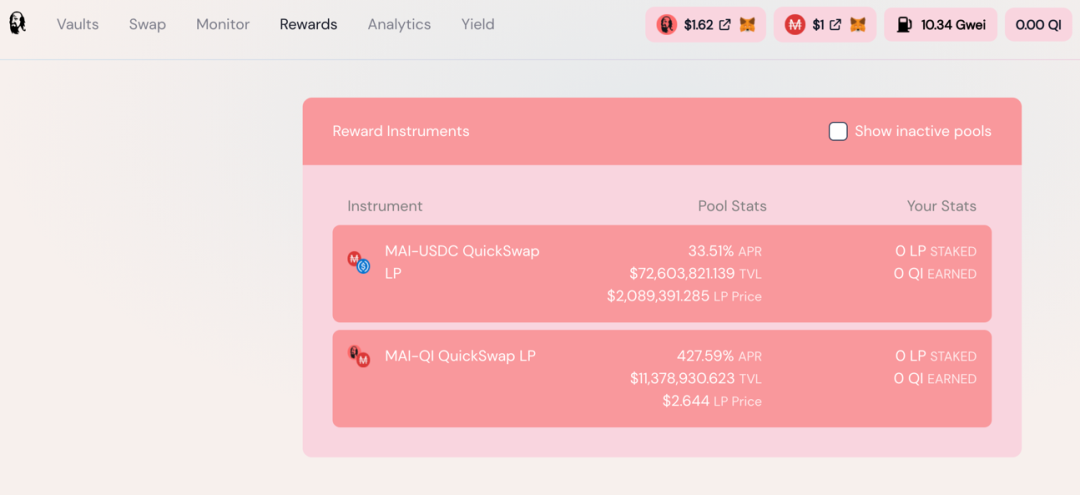Enable Show inactive pools checkbox

click(838, 131)
